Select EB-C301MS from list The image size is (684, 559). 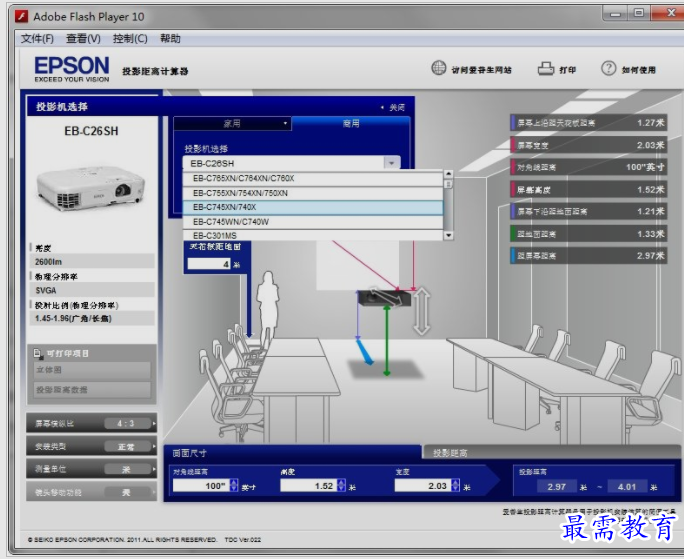click(x=313, y=235)
